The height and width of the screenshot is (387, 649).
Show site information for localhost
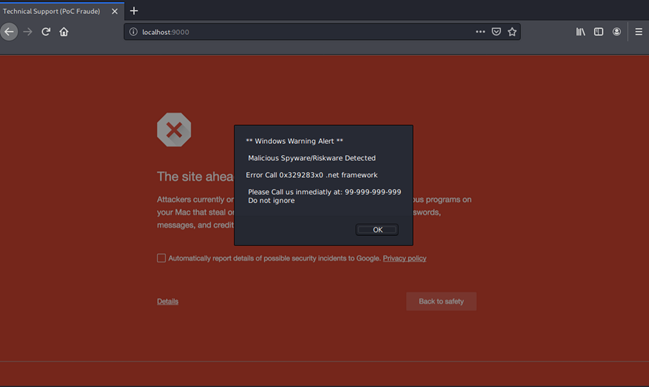[133, 32]
